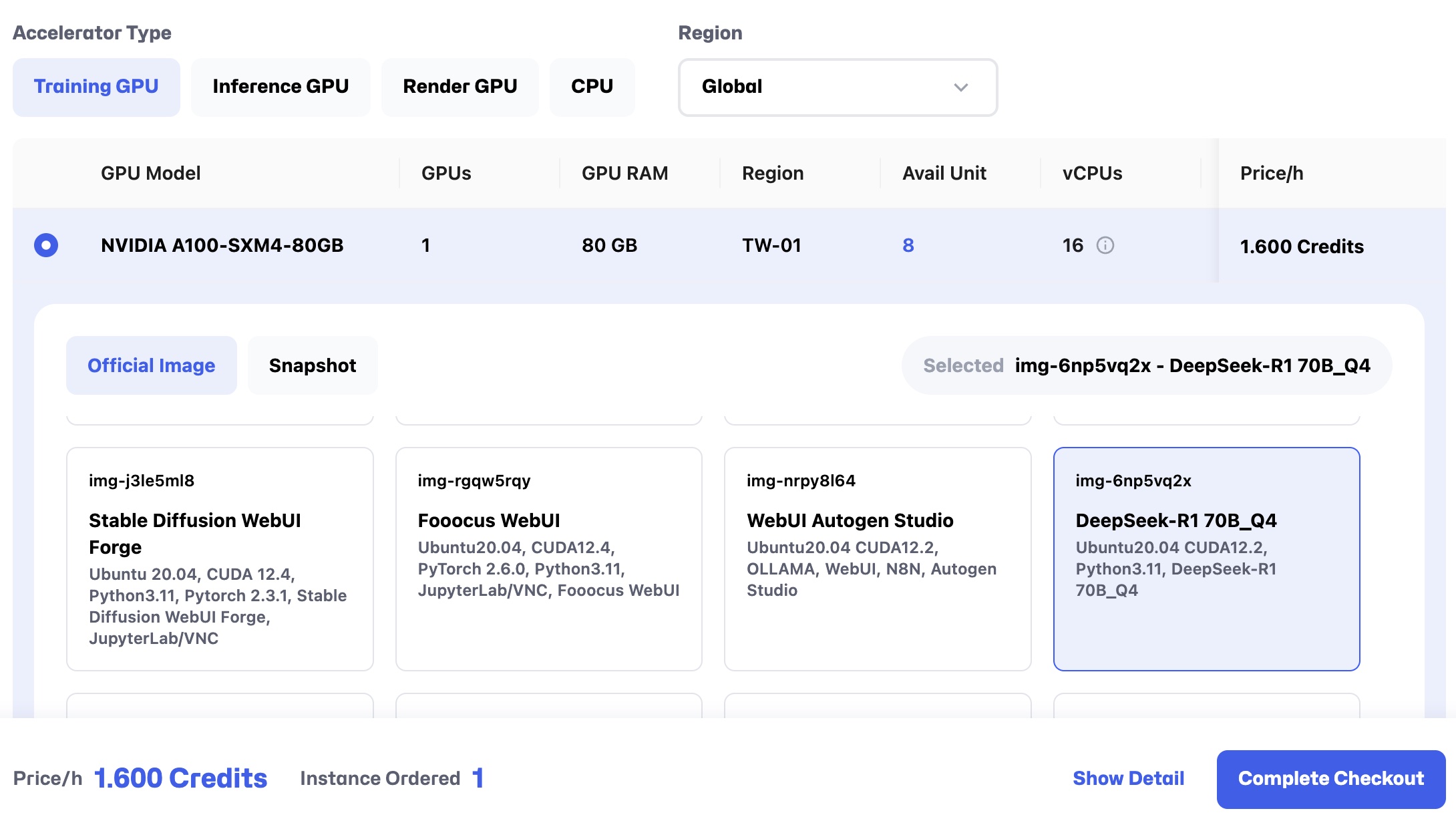The height and width of the screenshot is (823, 1456).
Task: Click the vCPUs info icon
Action: [x=1105, y=245]
